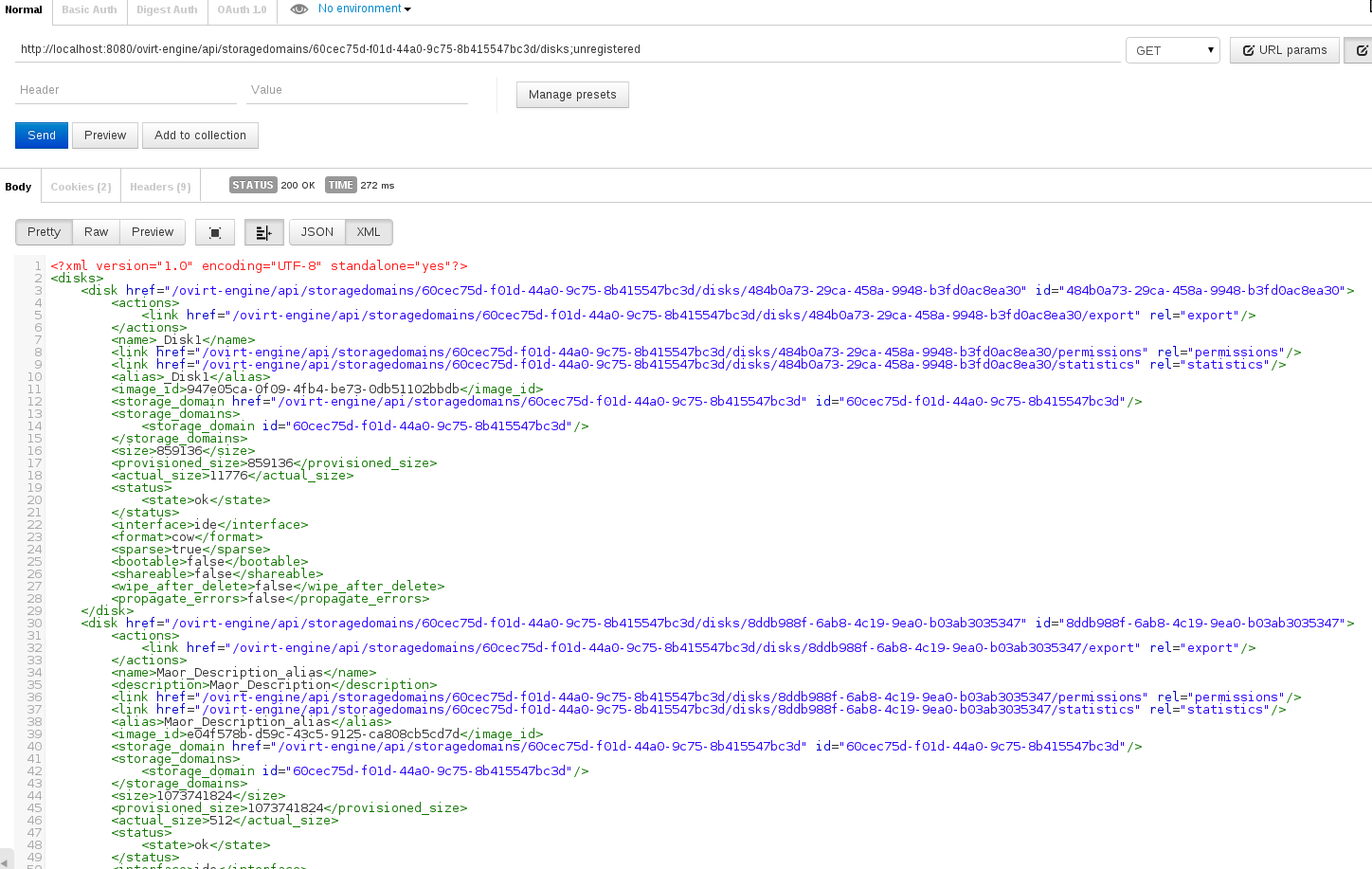View the Headers (9) response tab
The image size is (1372, 869).
click(160, 187)
